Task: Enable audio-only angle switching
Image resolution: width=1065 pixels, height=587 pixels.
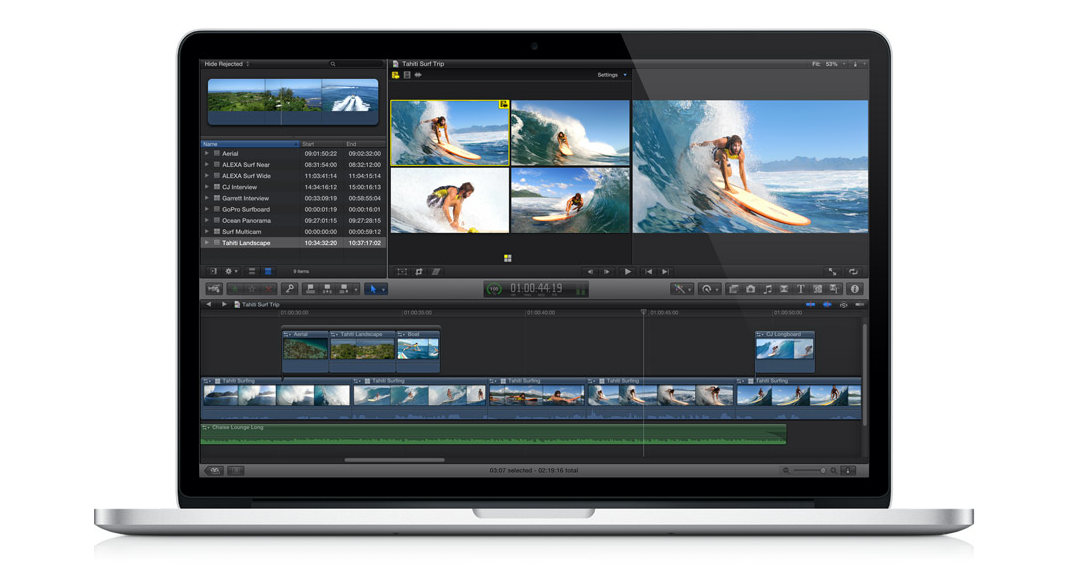Action: pos(418,75)
